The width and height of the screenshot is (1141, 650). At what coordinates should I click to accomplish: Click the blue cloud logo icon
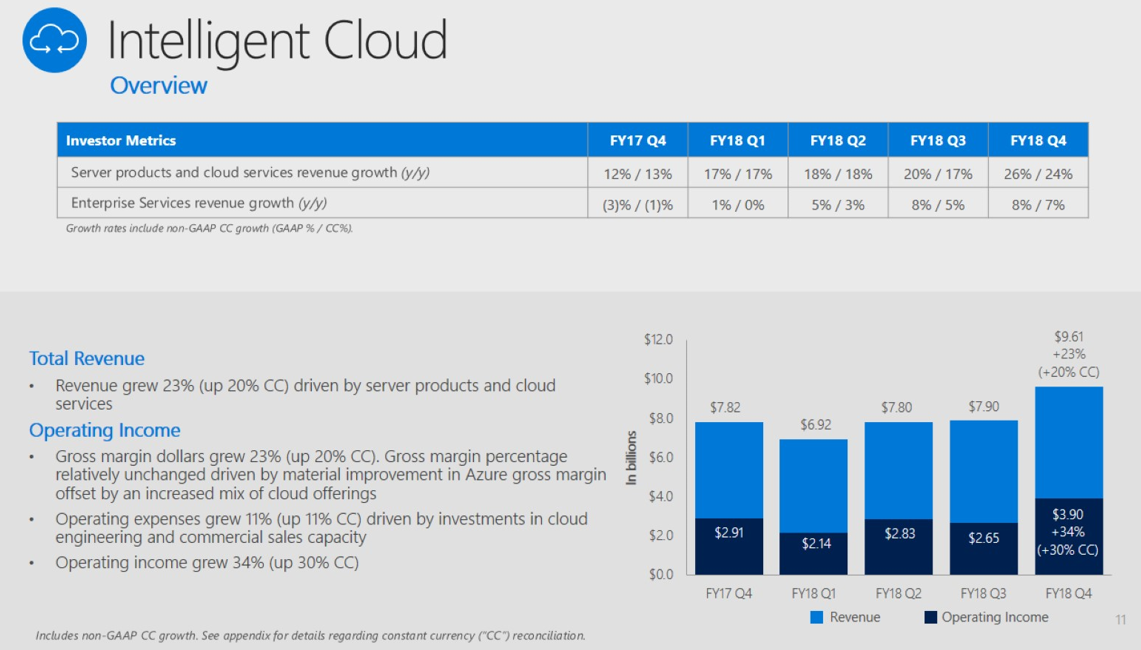54,40
